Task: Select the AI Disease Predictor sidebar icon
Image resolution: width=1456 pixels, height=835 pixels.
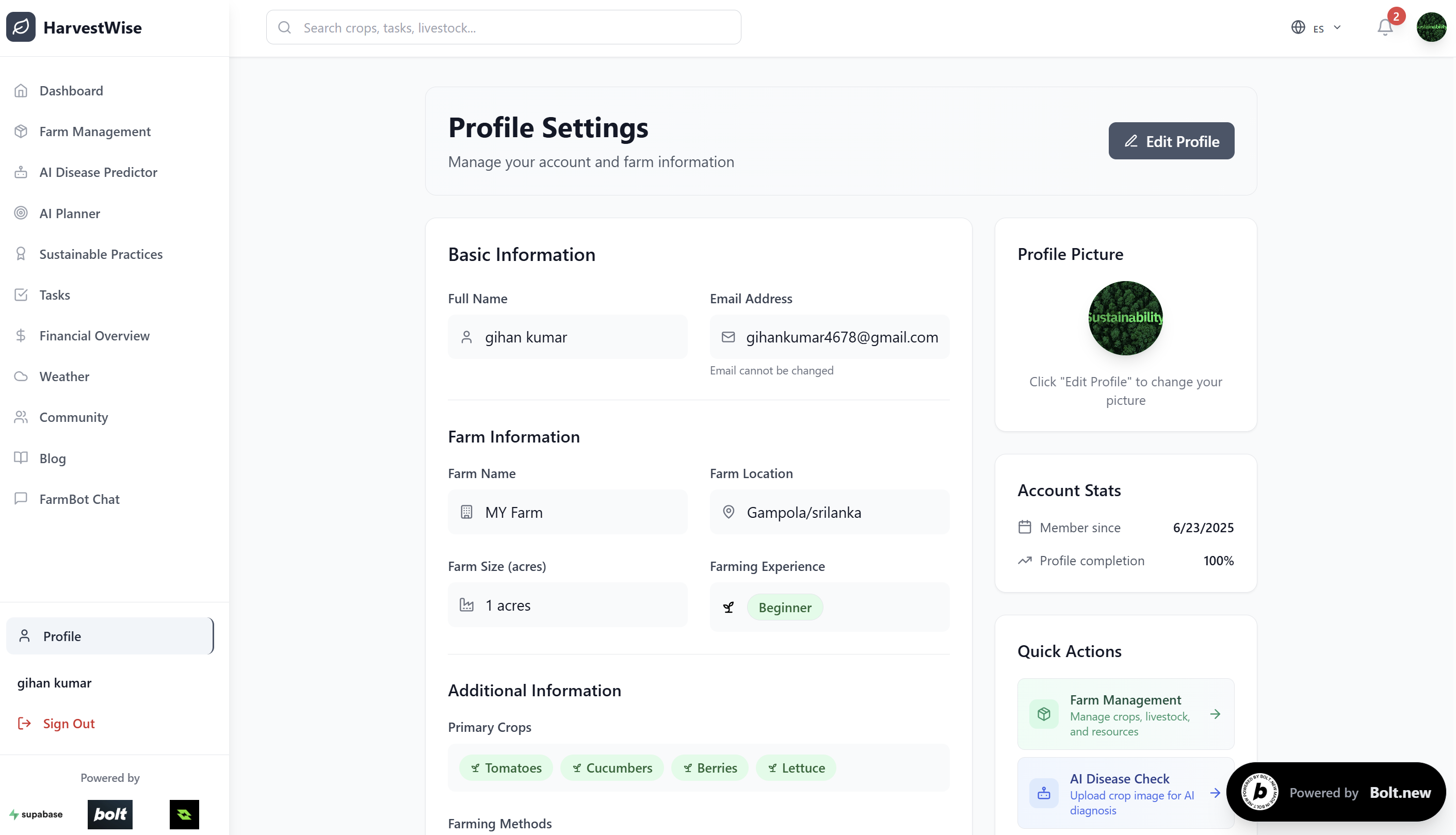Action: tap(21, 172)
